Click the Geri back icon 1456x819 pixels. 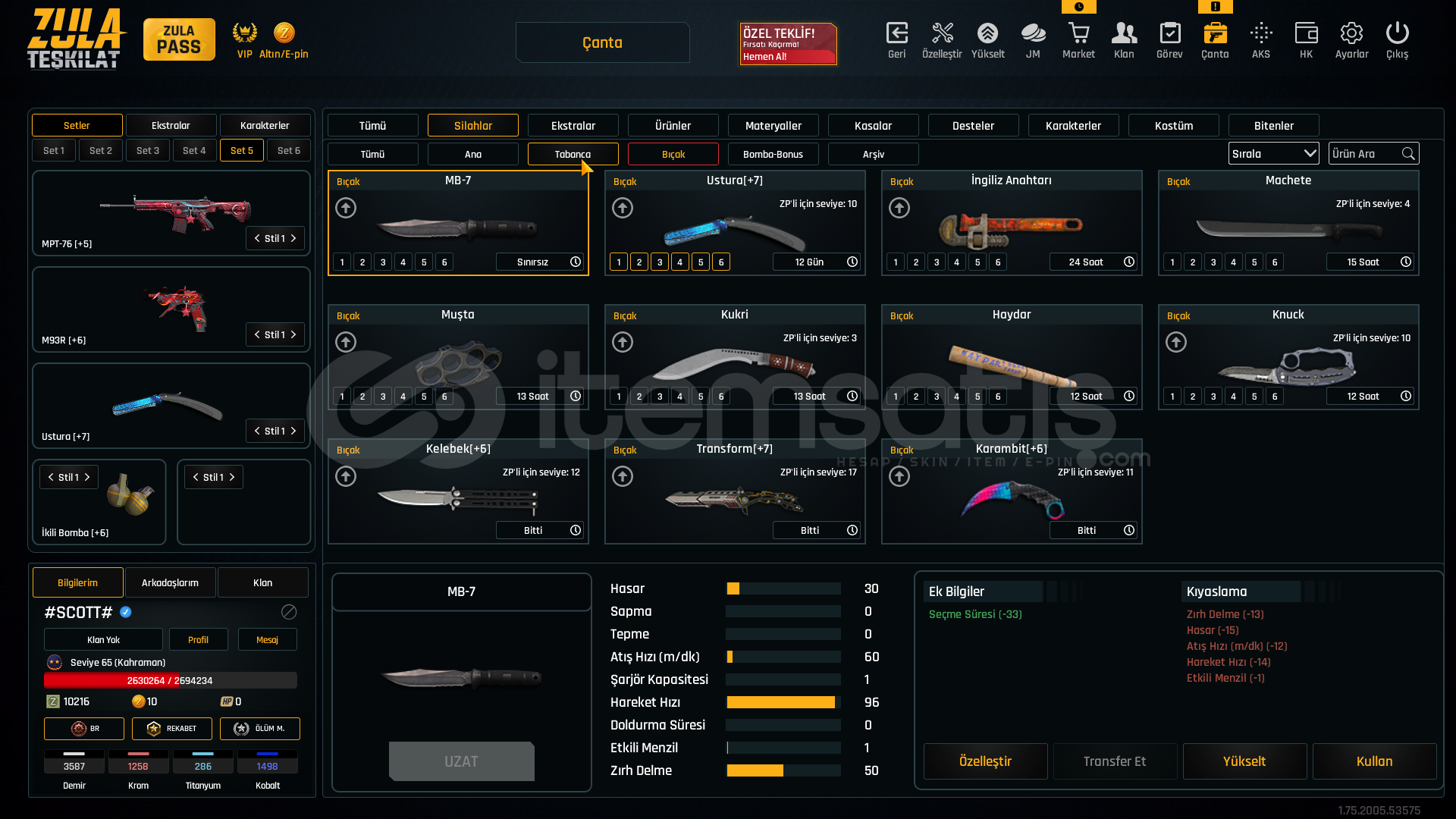click(897, 33)
